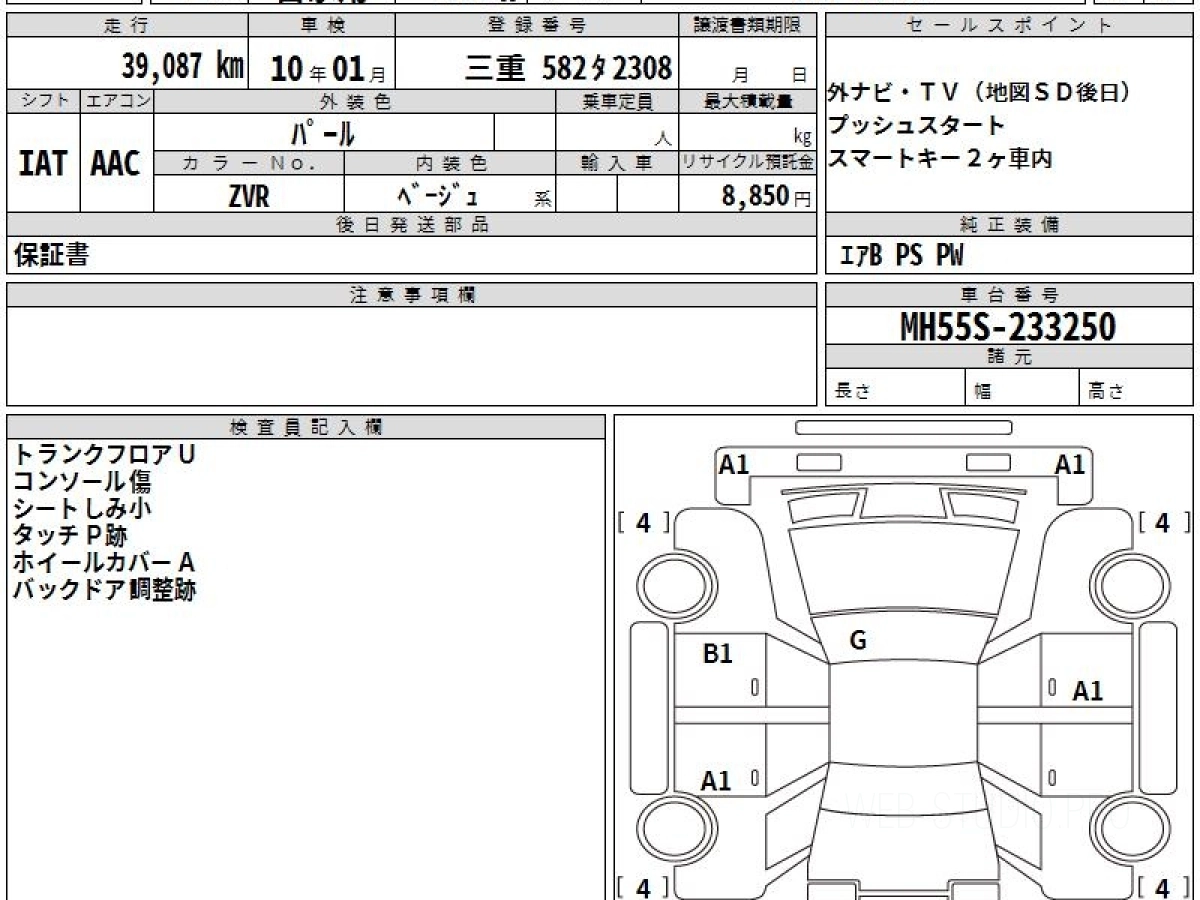1200x900 pixels.
Task: Select the 保証書 entry under later-shipped parts
Action: pos(51,255)
